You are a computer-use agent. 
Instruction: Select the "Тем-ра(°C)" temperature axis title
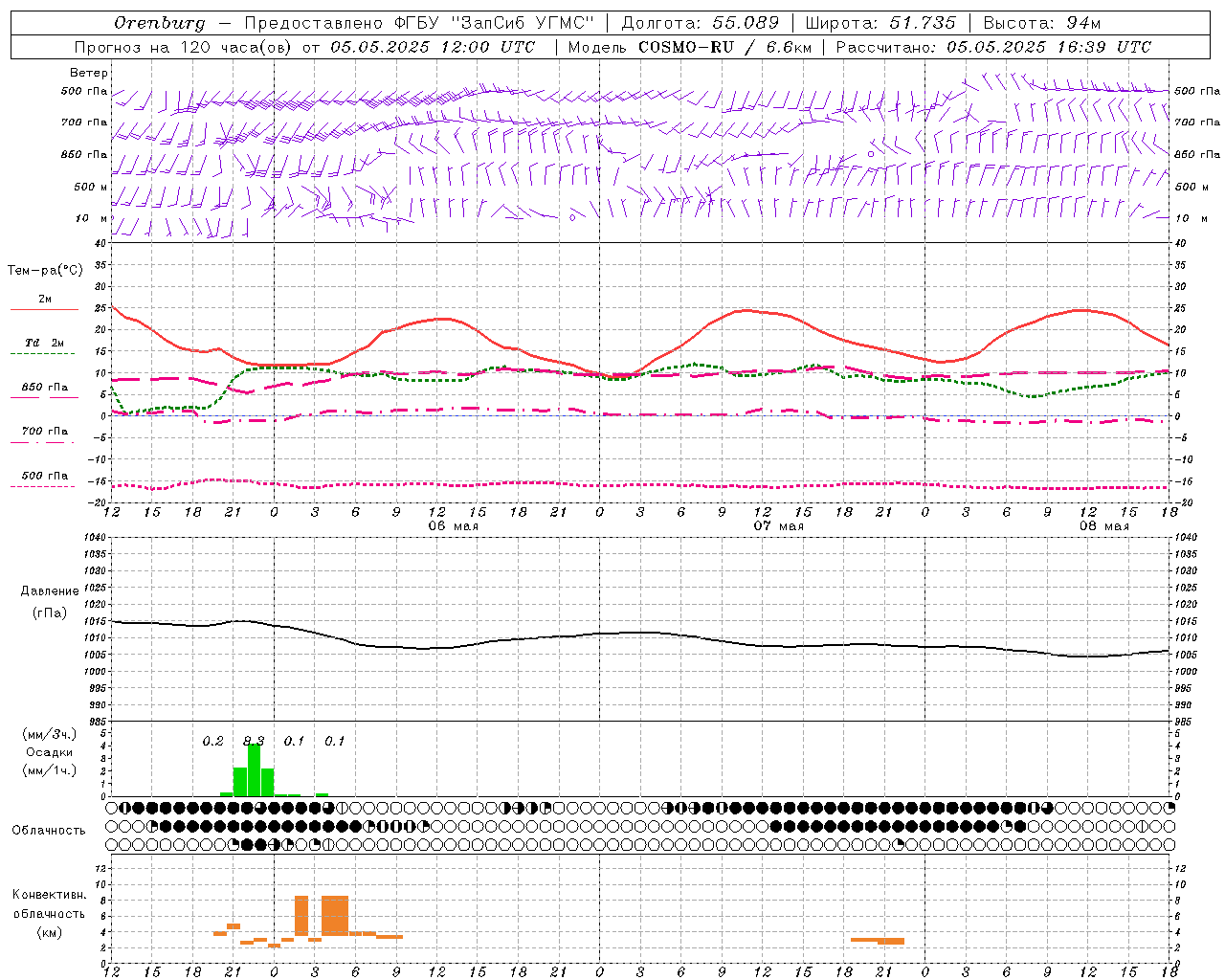pyautogui.click(x=45, y=271)
